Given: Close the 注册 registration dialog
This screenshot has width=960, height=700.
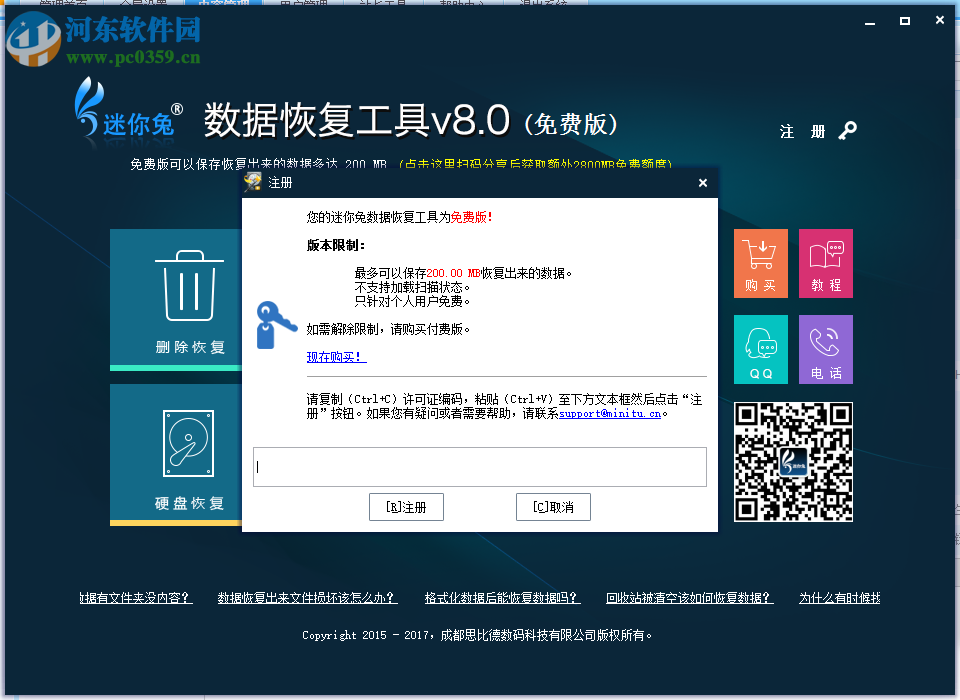Looking at the screenshot, I should (703, 183).
